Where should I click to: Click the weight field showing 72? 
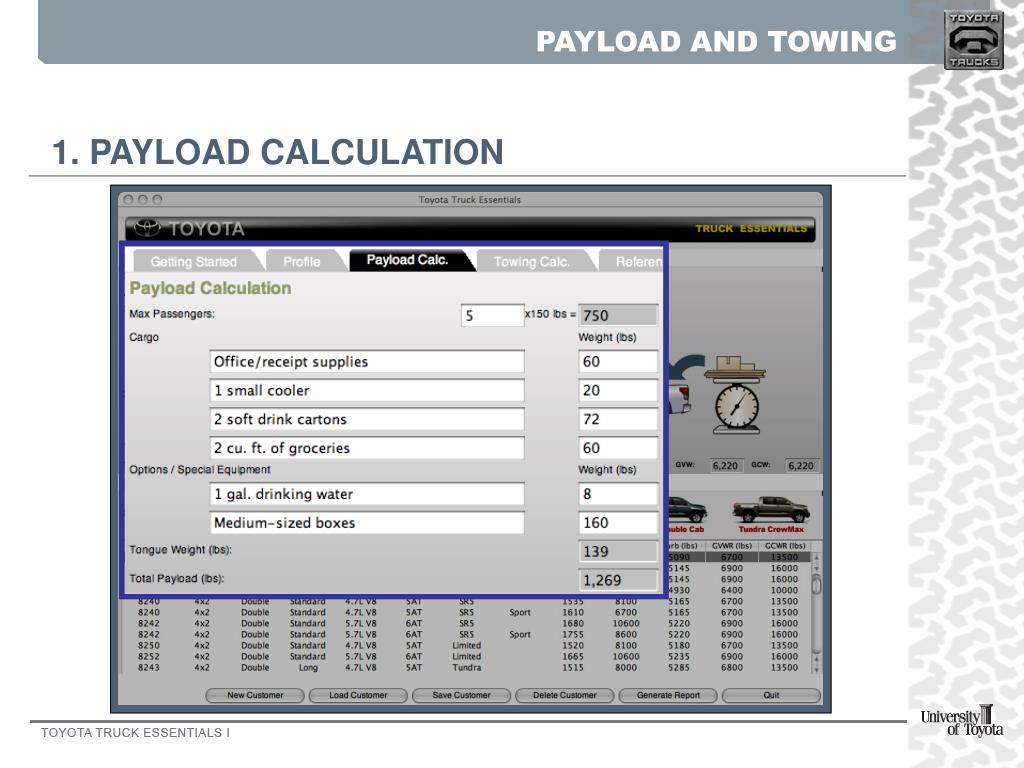pyautogui.click(x=618, y=419)
